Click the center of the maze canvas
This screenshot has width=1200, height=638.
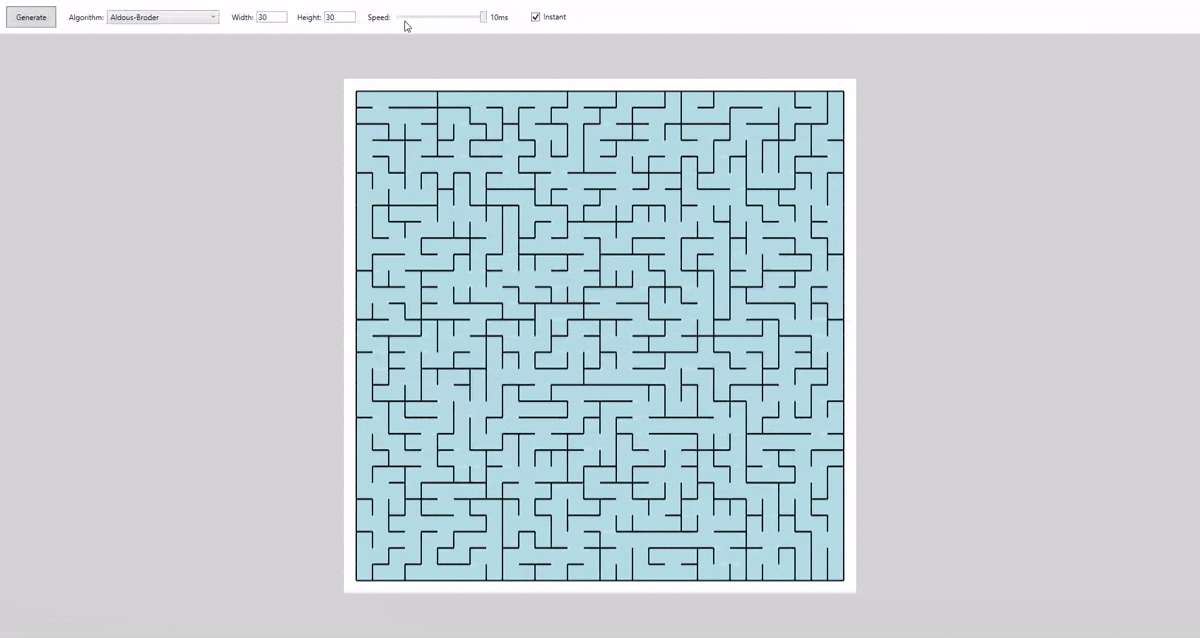pyautogui.click(x=600, y=336)
